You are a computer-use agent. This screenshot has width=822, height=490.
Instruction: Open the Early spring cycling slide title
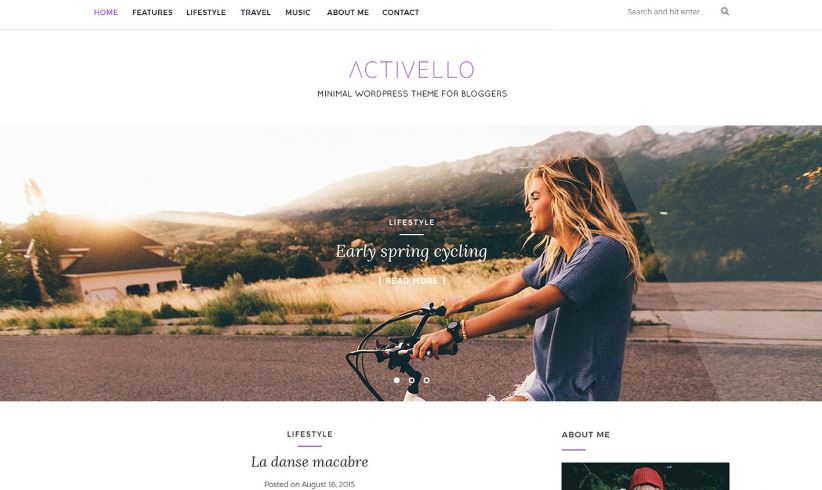(x=412, y=252)
